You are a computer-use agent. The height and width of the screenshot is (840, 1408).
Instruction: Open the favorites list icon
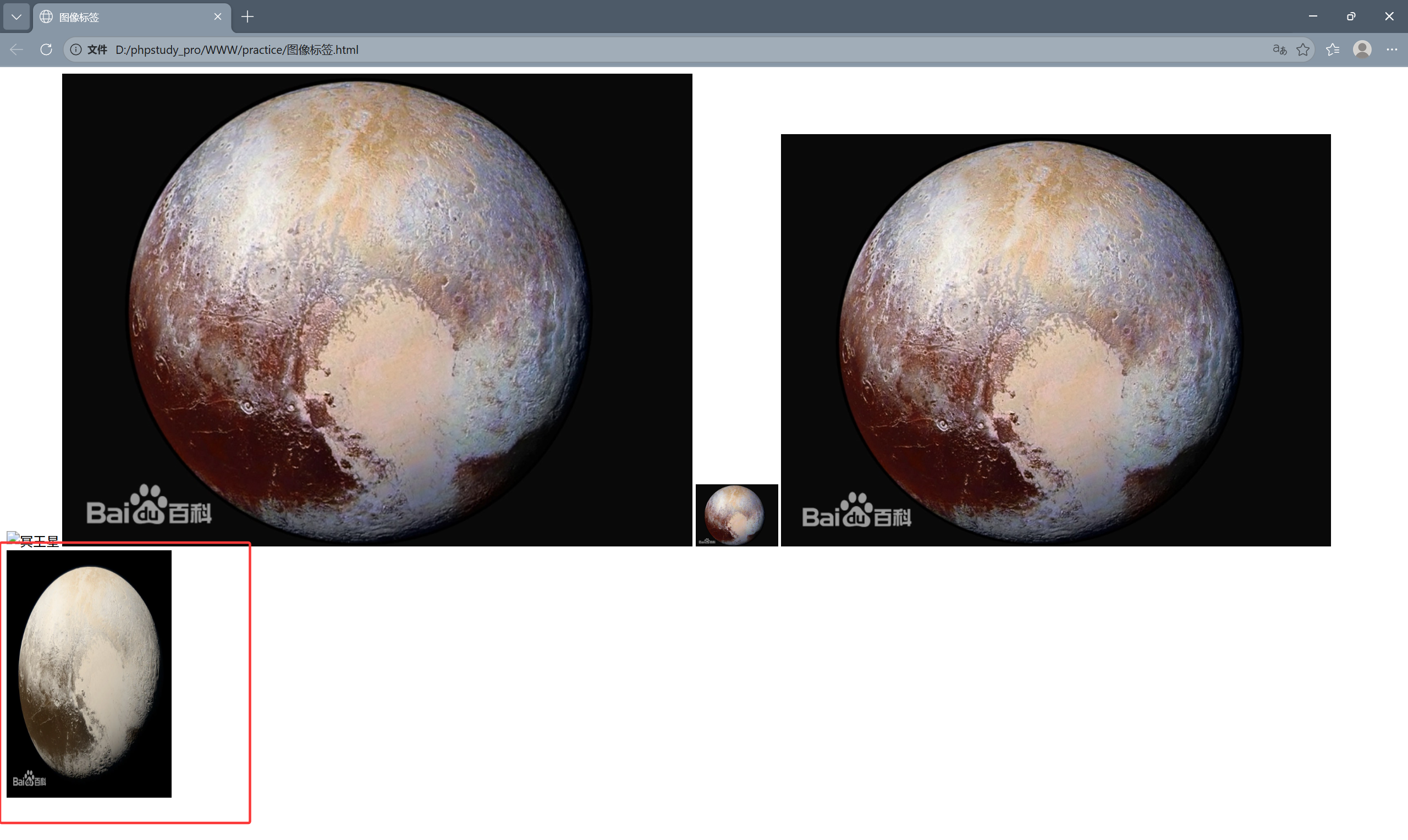[x=1333, y=50]
